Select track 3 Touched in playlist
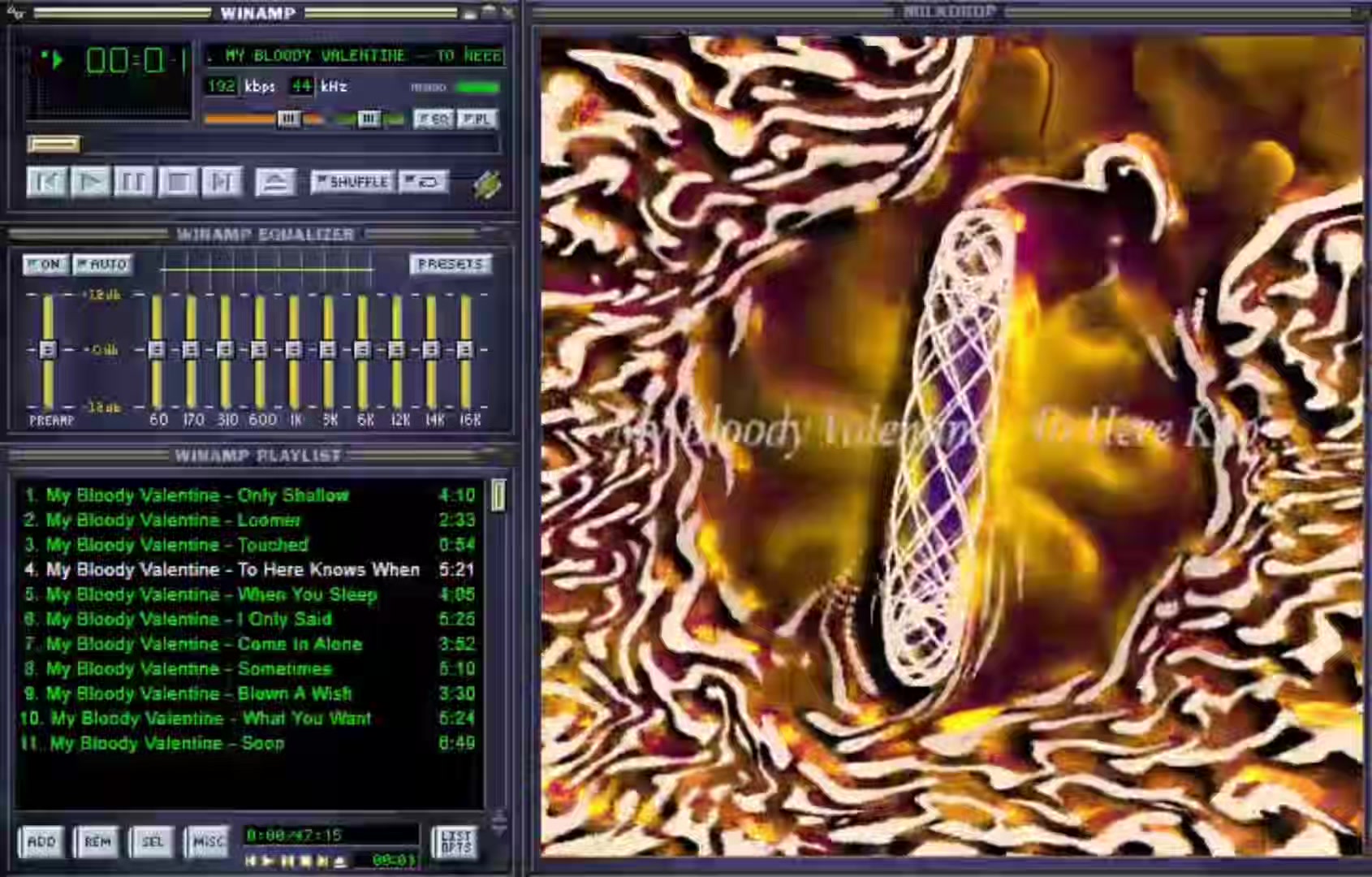The height and width of the screenshot is (877, 1372). tap(249, 545)
